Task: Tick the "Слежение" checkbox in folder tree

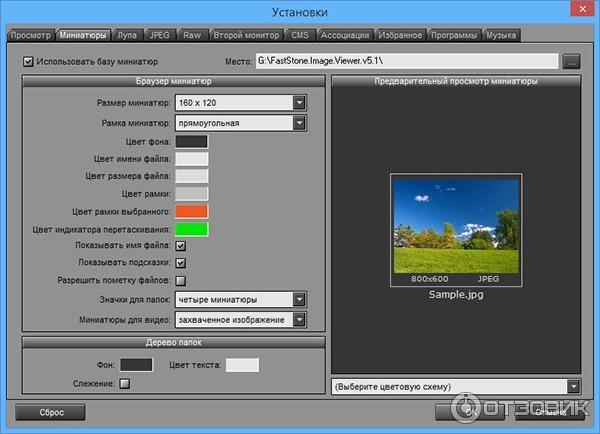Action: [125, 382]
